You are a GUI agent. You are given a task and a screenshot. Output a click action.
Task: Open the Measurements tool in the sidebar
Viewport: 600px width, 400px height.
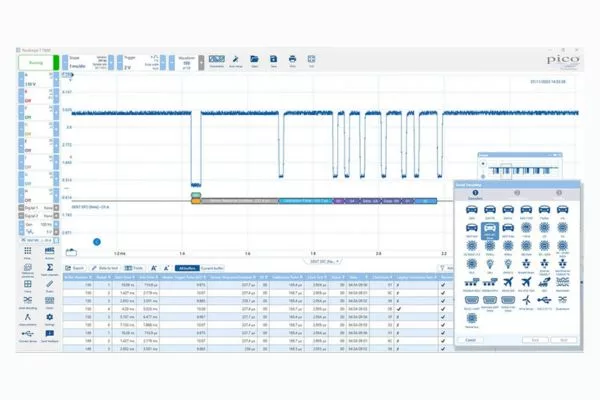28,319
